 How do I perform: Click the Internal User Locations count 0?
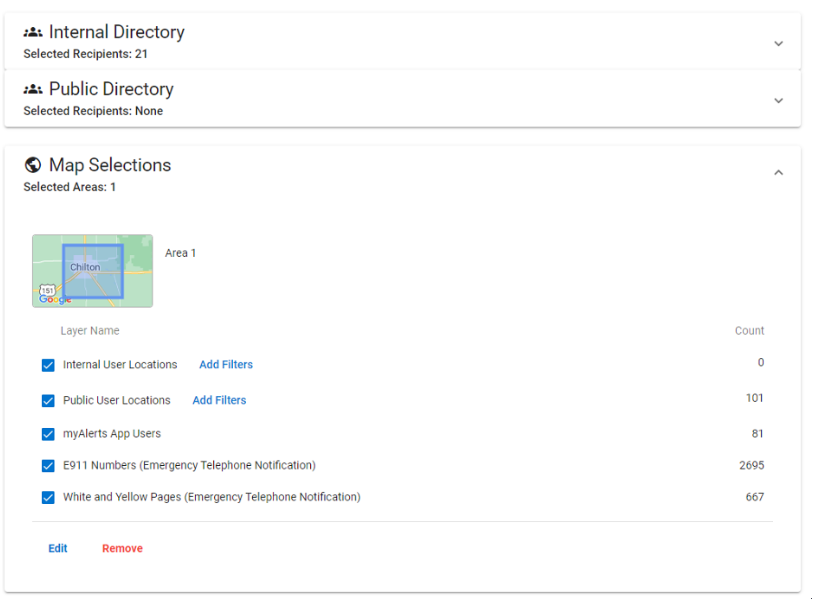coord(761,362)
